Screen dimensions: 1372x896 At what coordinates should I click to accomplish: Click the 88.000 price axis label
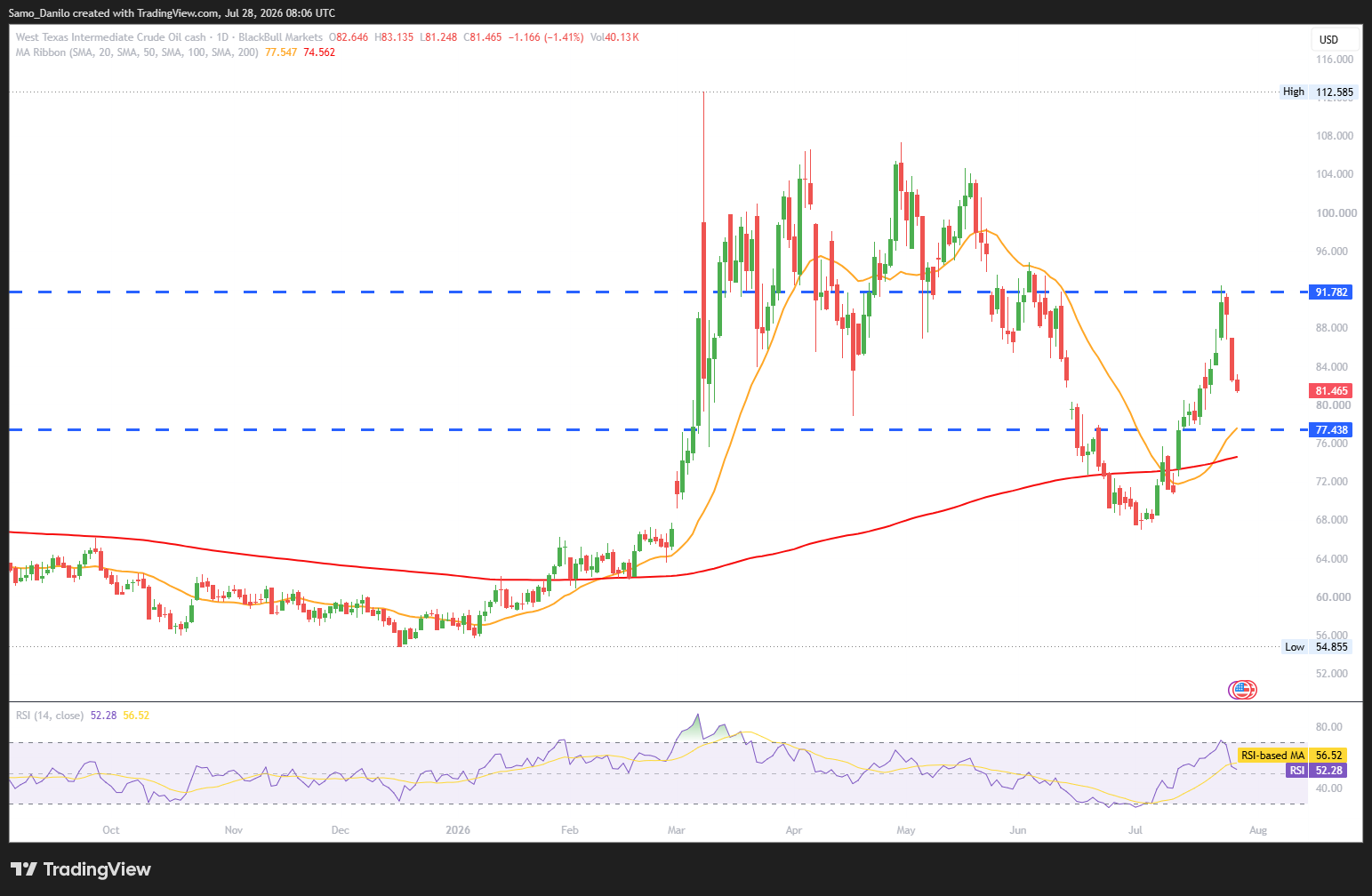(1332, 328)
